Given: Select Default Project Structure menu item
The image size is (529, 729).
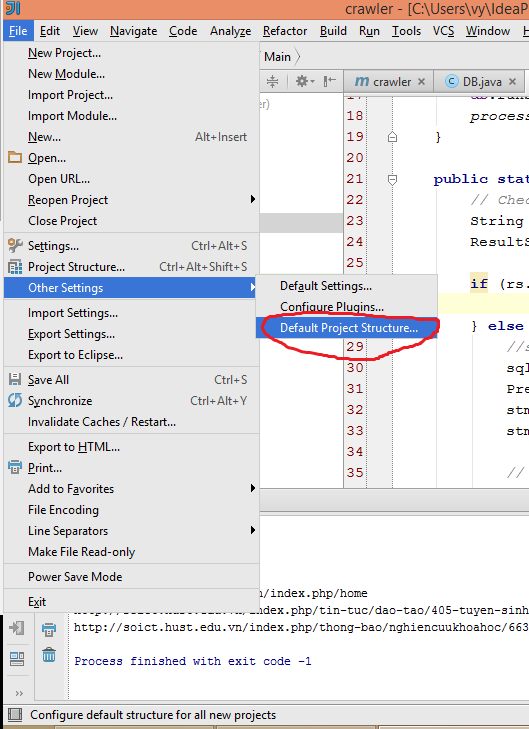Looking at the screenshot, I should pyautogui.click(x=347, y=328).
